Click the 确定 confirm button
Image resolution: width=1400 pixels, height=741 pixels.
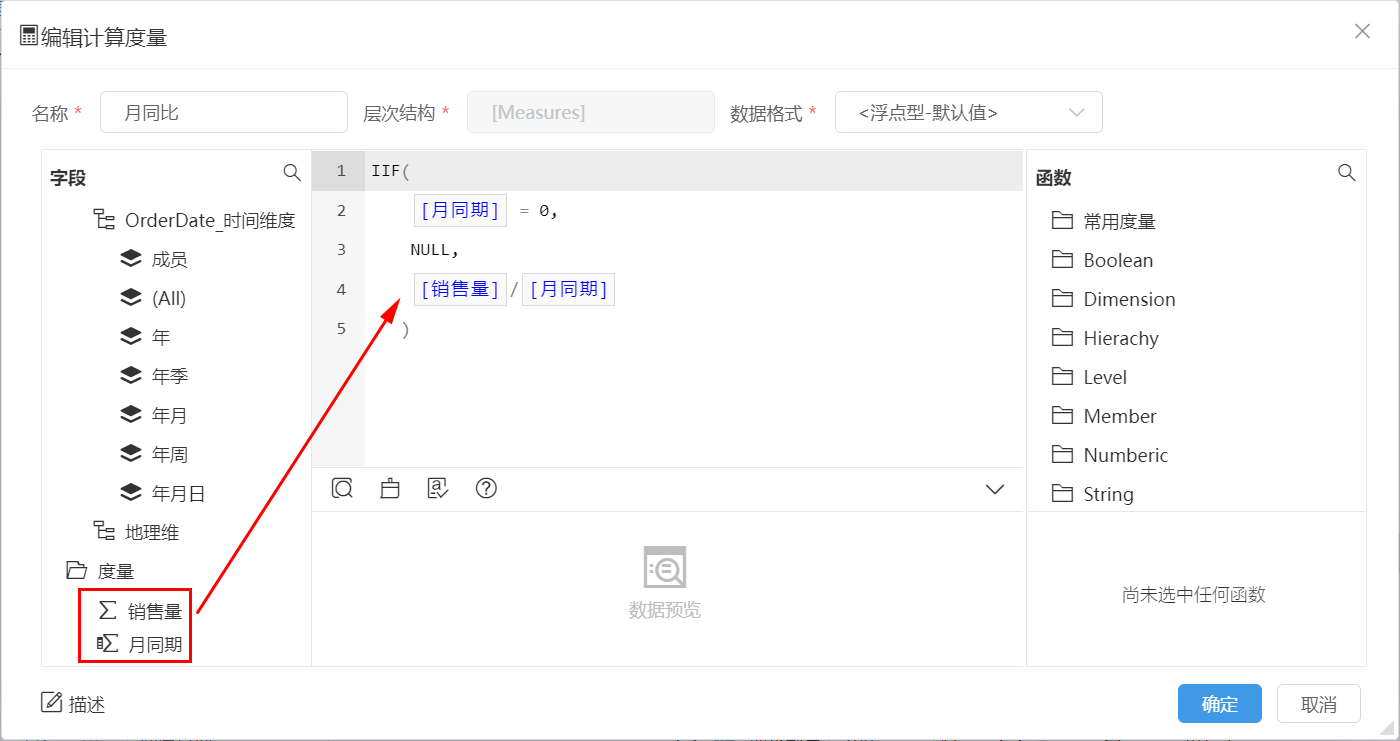click(x=1220, y=703)
